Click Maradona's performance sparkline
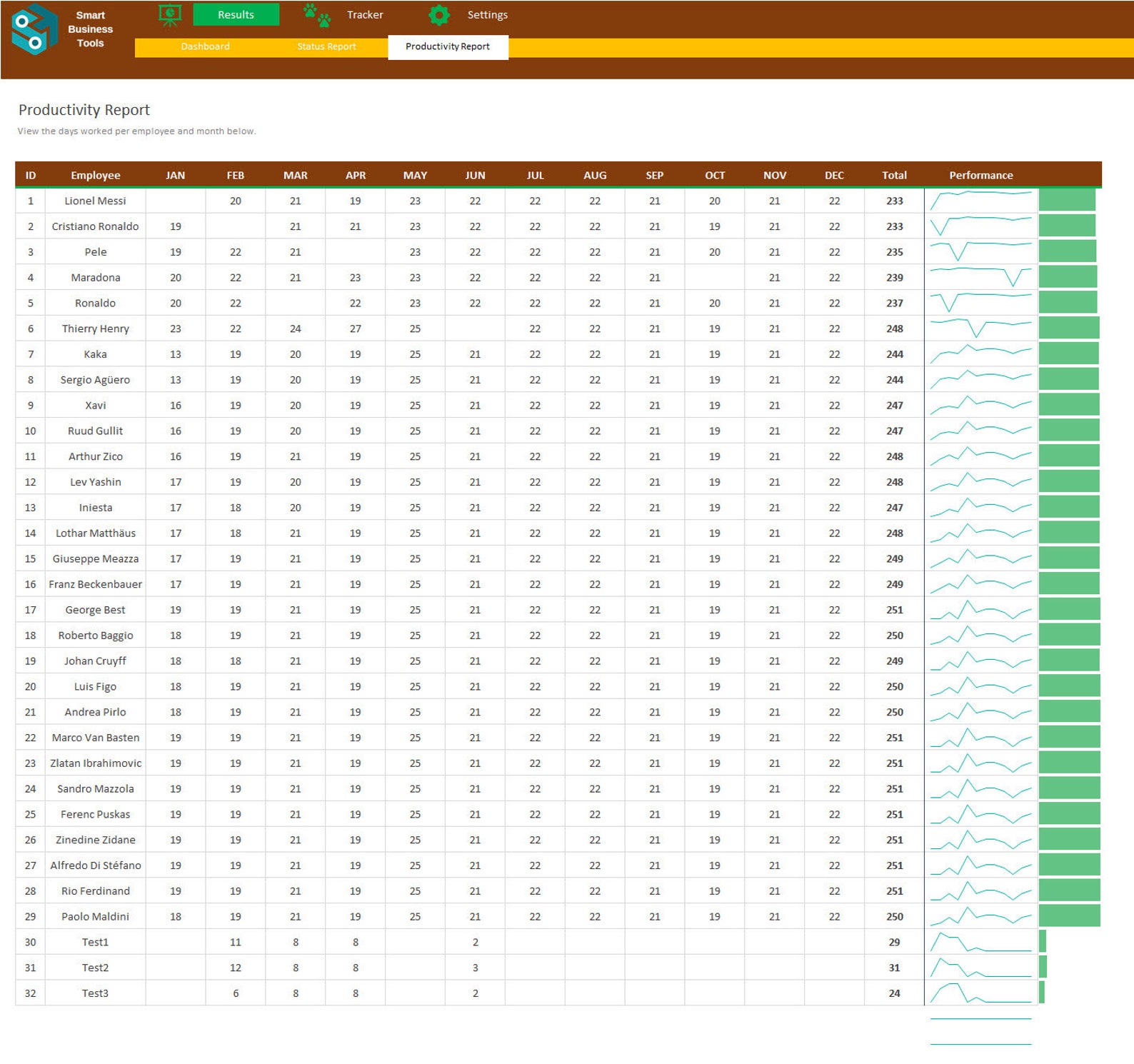The image size is (1134, 1064). pos(980,277)
